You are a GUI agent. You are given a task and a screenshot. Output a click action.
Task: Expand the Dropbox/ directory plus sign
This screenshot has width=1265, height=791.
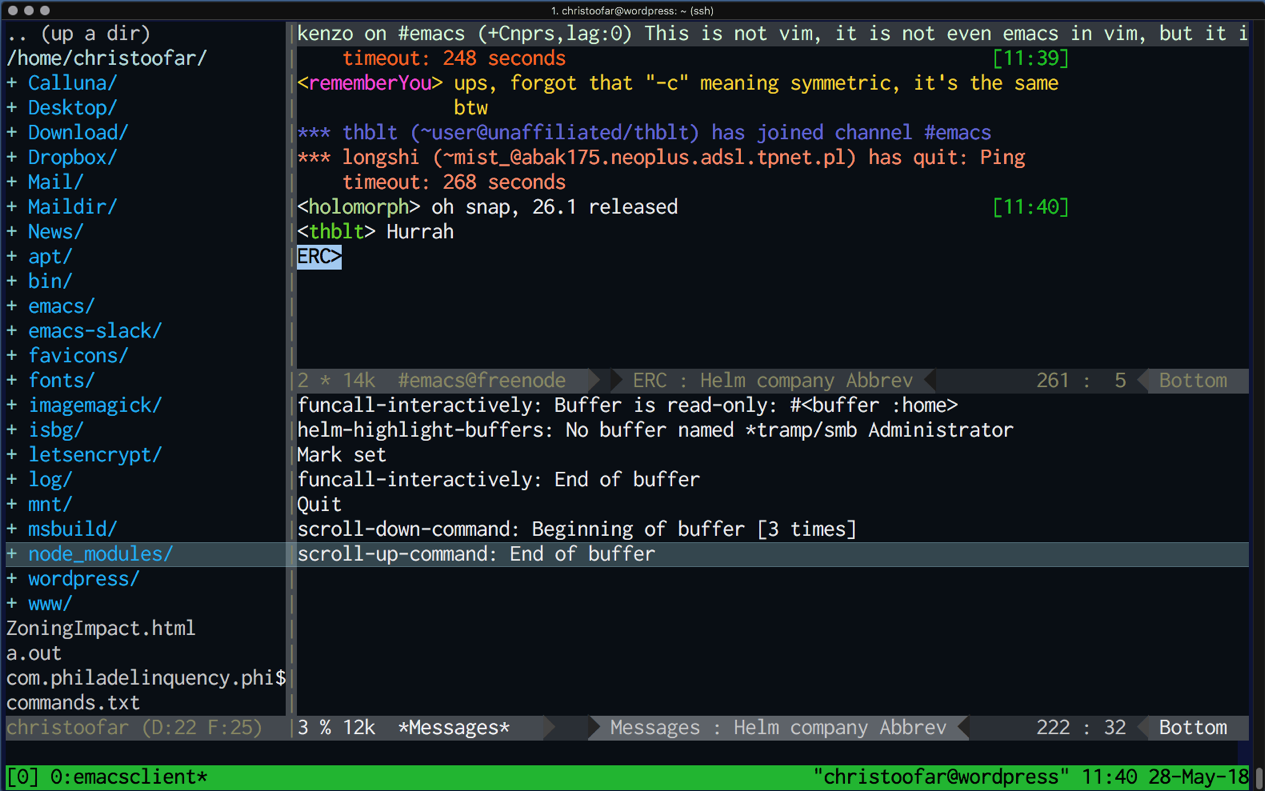pos(12,158)
